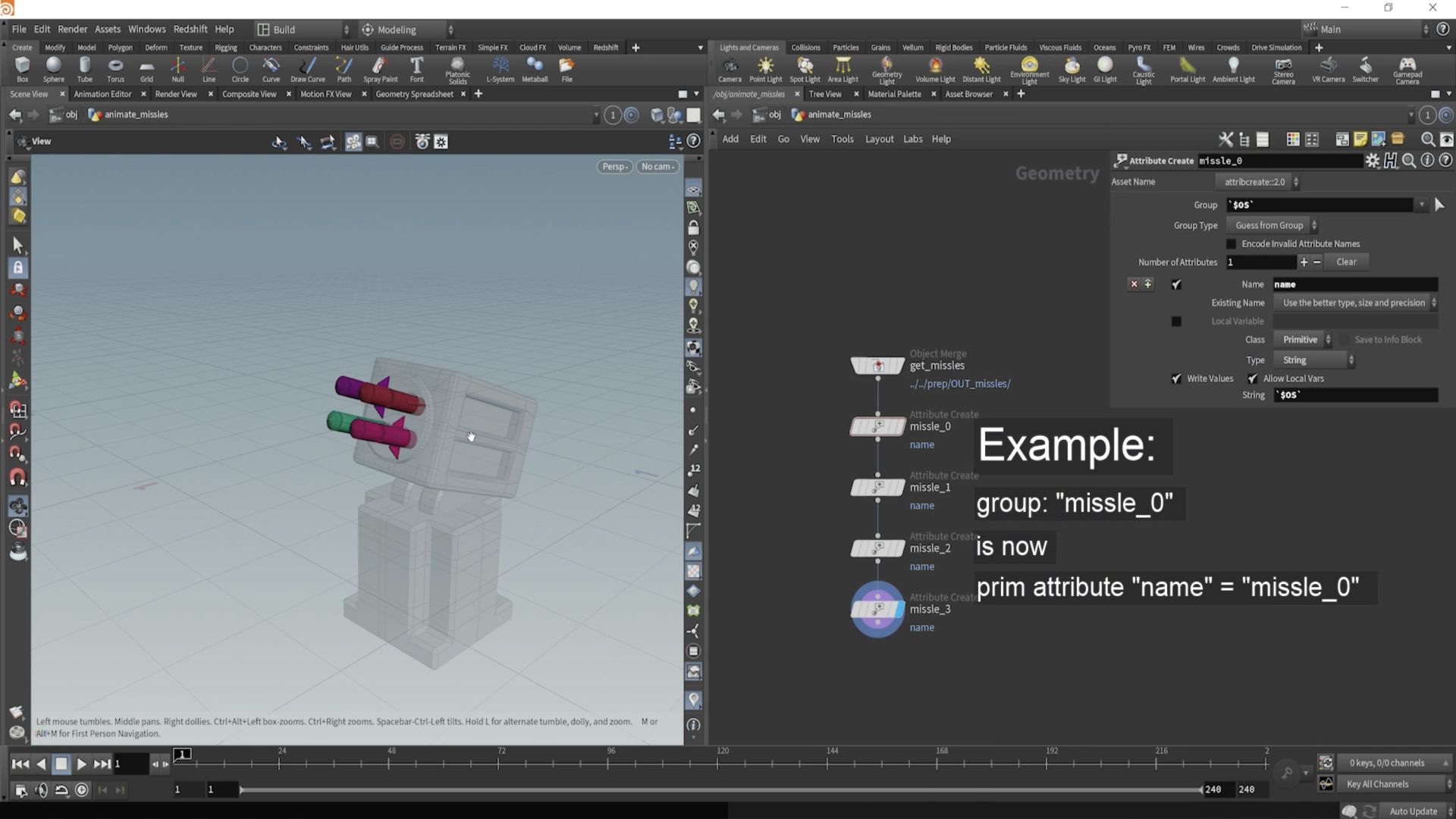This screenshot has width=1456, height=819.
Task: Click the String value input field
Action: tap(1355, 395)
